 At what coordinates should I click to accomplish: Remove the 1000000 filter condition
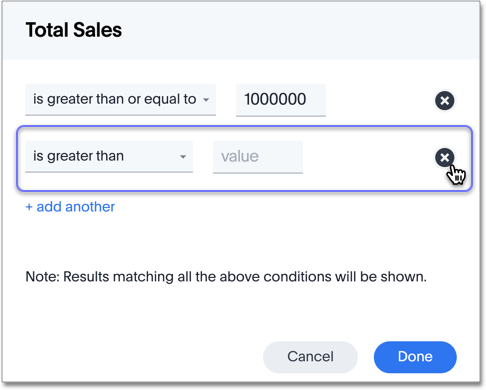tap(444, 100)
